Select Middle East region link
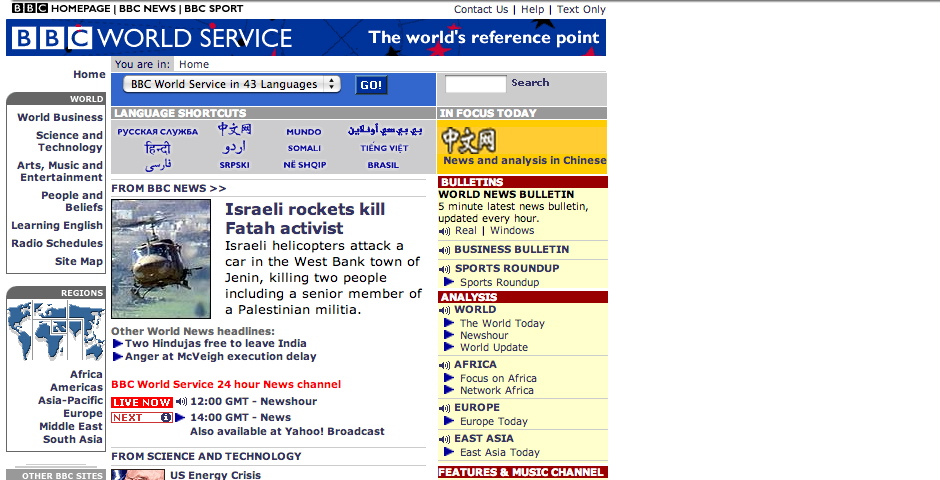This screenshot has width=940, height=480. click(x=71, y=427)
